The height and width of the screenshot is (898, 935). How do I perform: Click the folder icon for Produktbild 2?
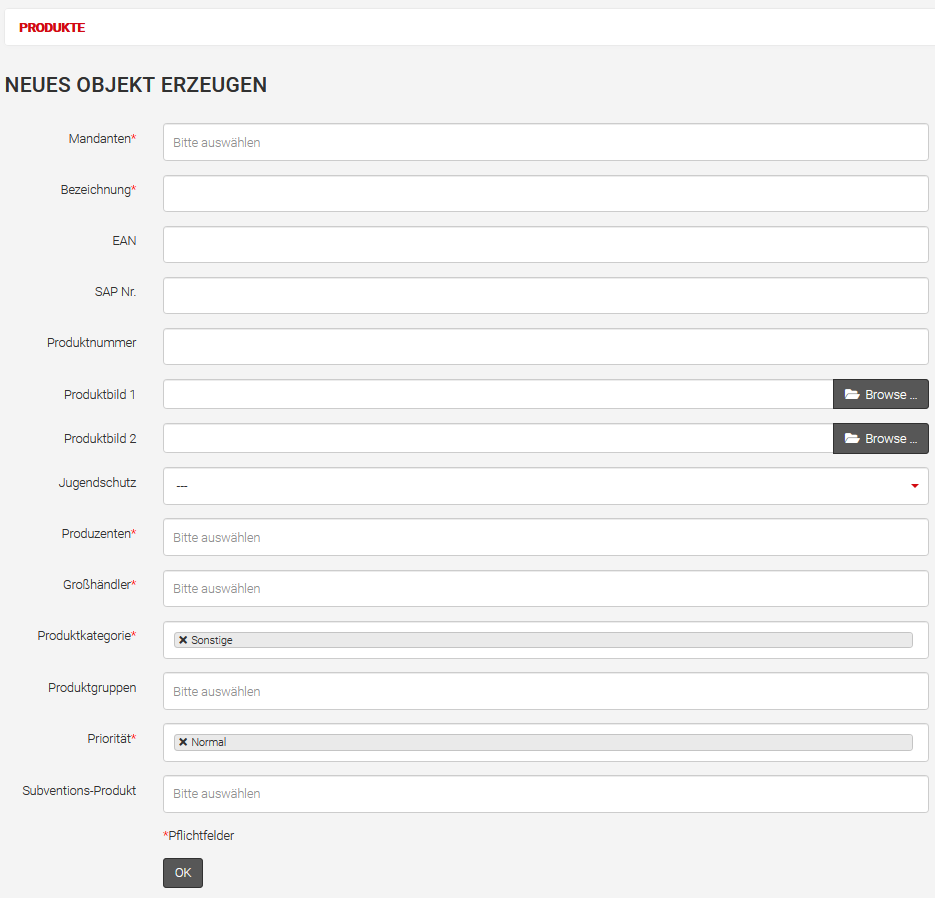(852, 439)
